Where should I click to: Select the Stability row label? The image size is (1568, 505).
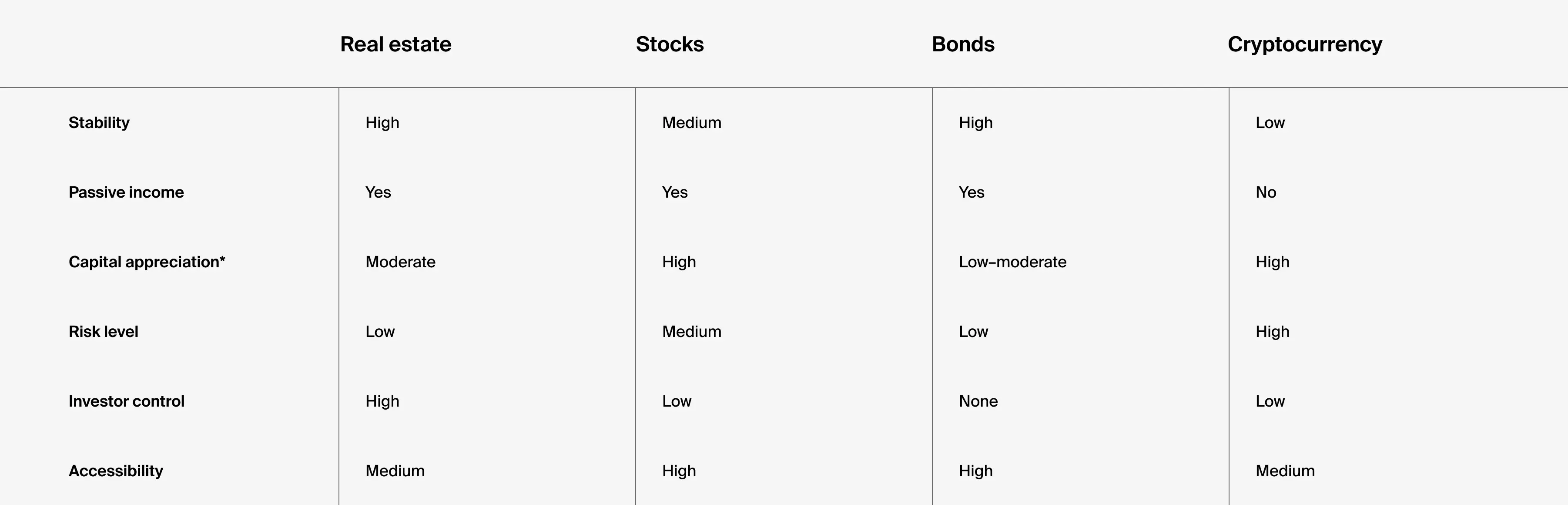(99, 122)
